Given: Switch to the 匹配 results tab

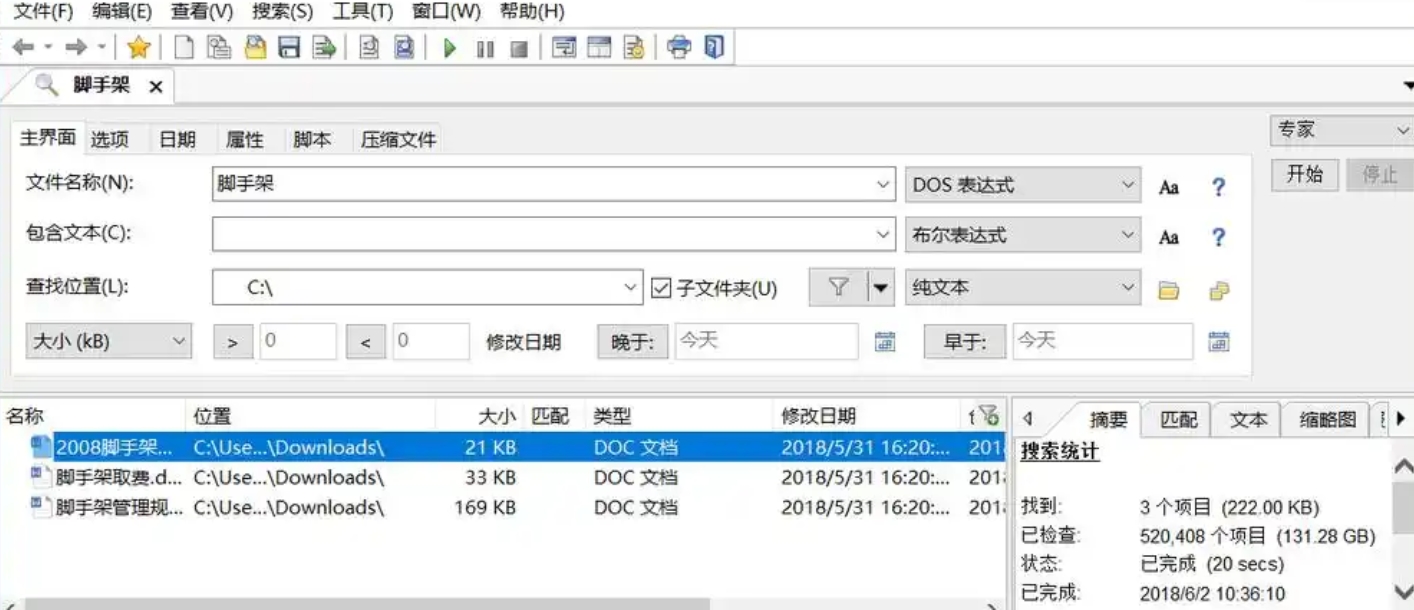Looking at the screenshot, I should pos(1178,420).
